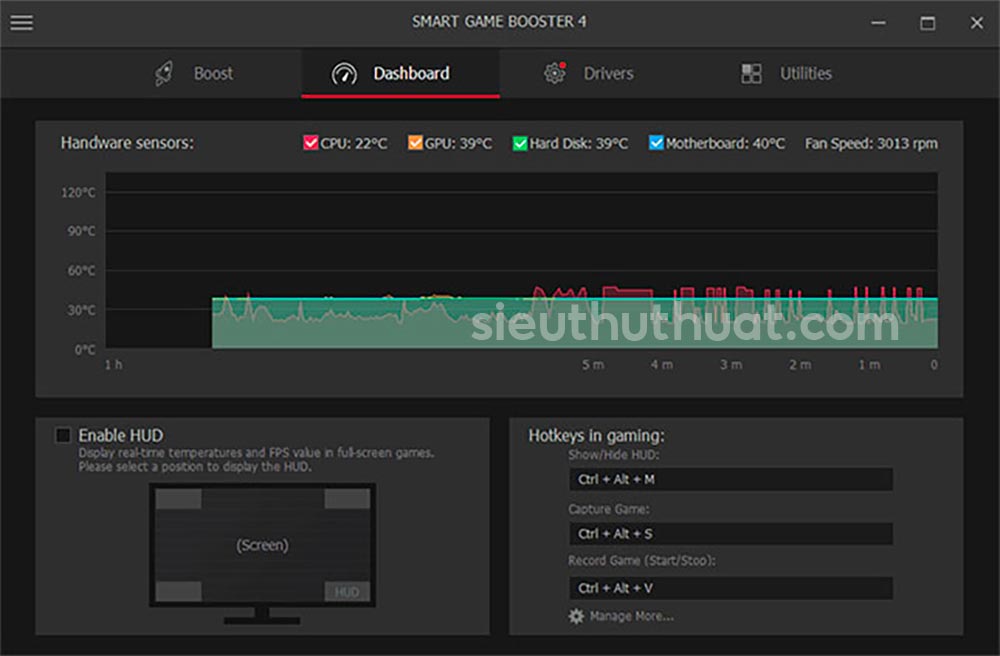The width and height of the screenshot is (1000, 656).
Task: Toggle the Motherboard temperature checkbox
Action: coord(656,143)
